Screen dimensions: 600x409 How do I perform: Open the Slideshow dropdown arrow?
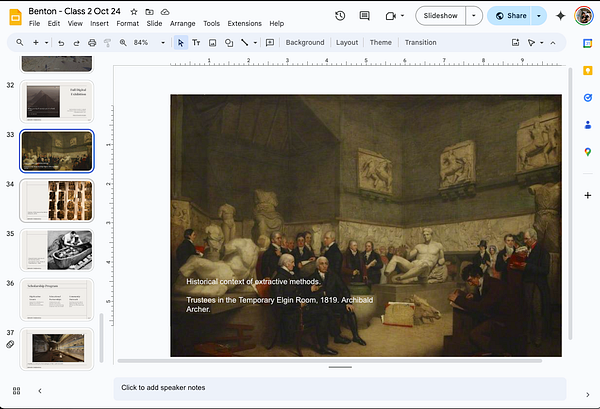473,16
